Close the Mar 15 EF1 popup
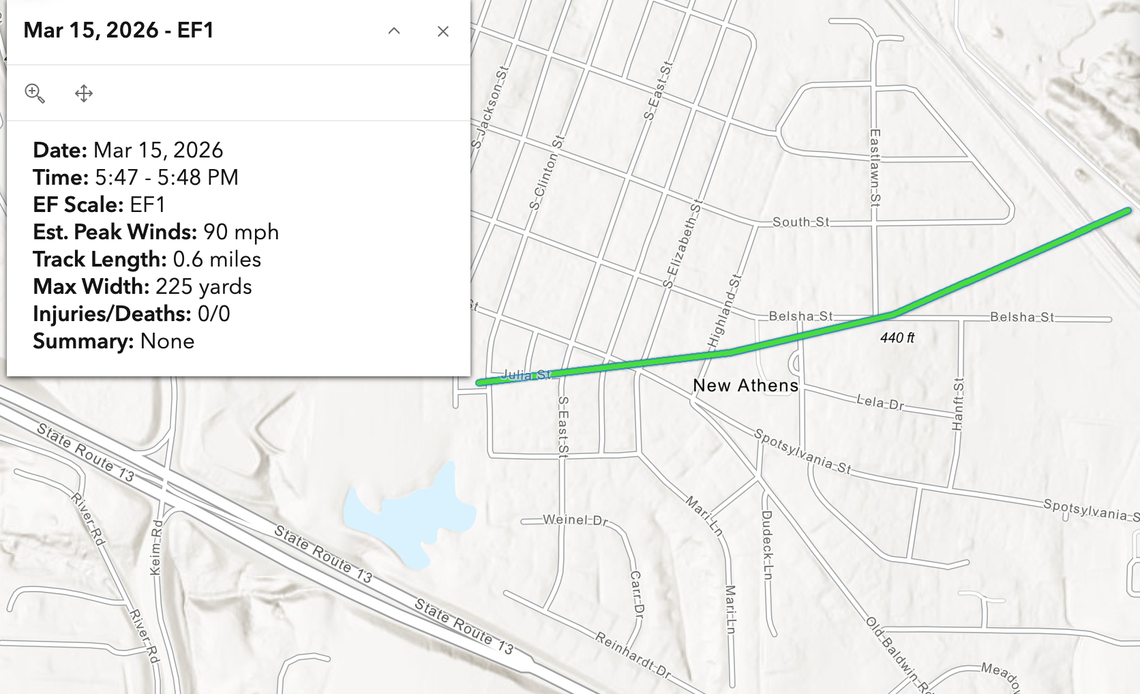 [443, 31]
